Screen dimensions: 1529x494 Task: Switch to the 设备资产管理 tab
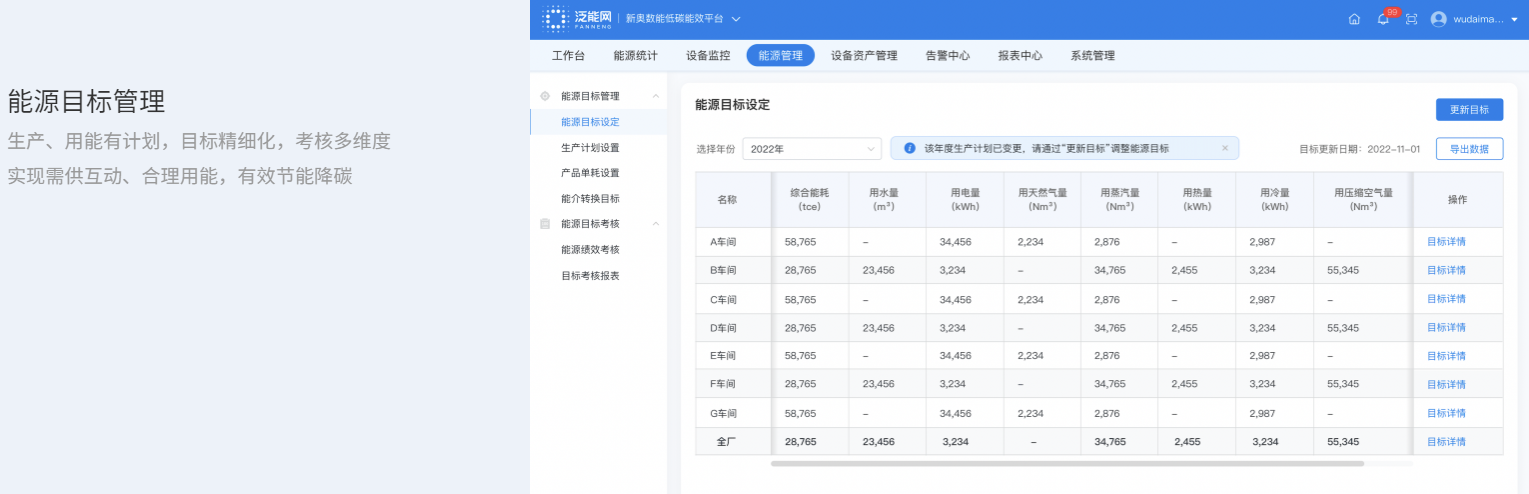(864, 56)
